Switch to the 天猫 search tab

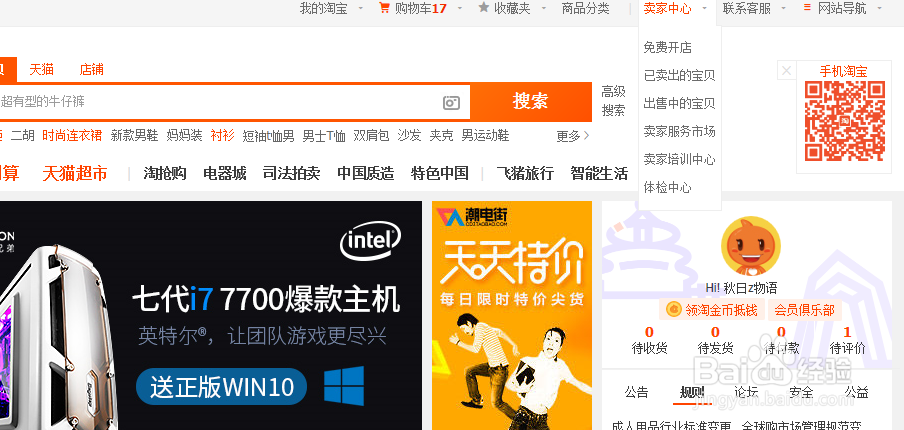[x=42, y=70]
